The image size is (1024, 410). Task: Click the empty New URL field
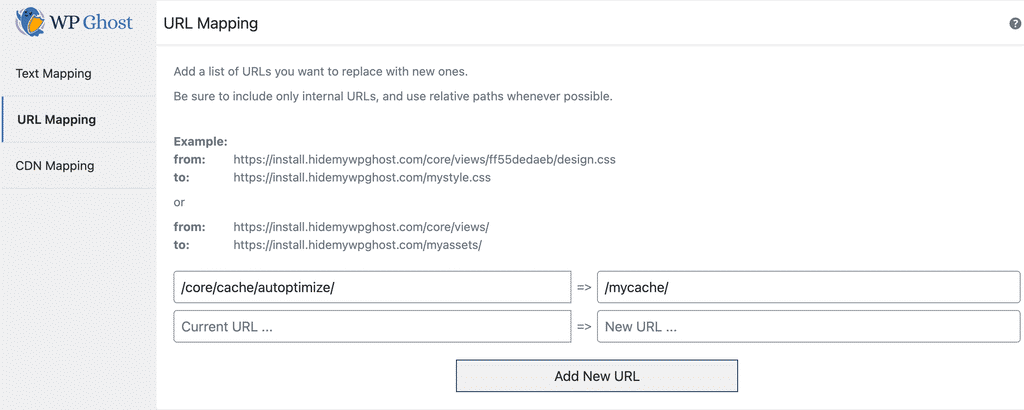point(808,327)
